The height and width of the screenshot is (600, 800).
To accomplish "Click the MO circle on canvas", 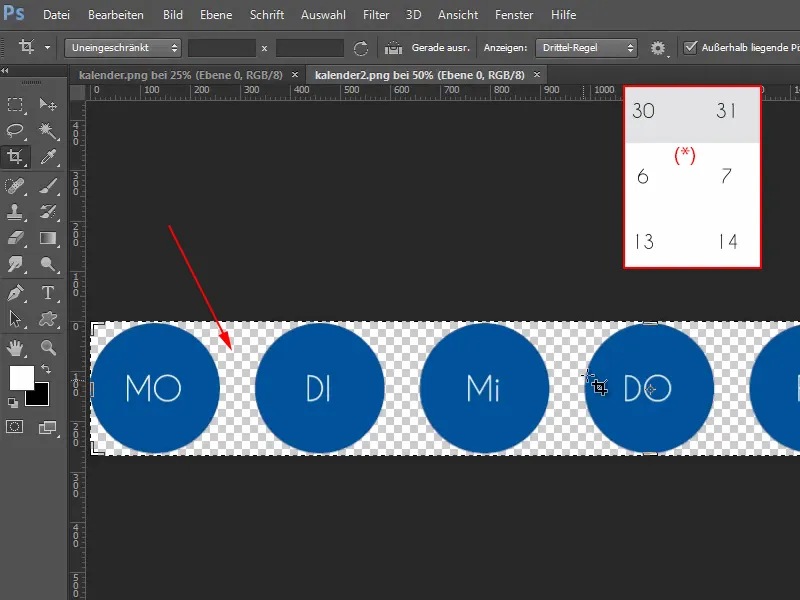I will (155, 388).
